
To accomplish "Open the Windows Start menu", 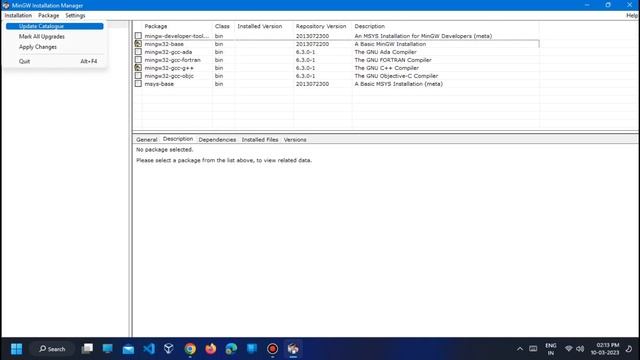I will (x=16, y=349).
